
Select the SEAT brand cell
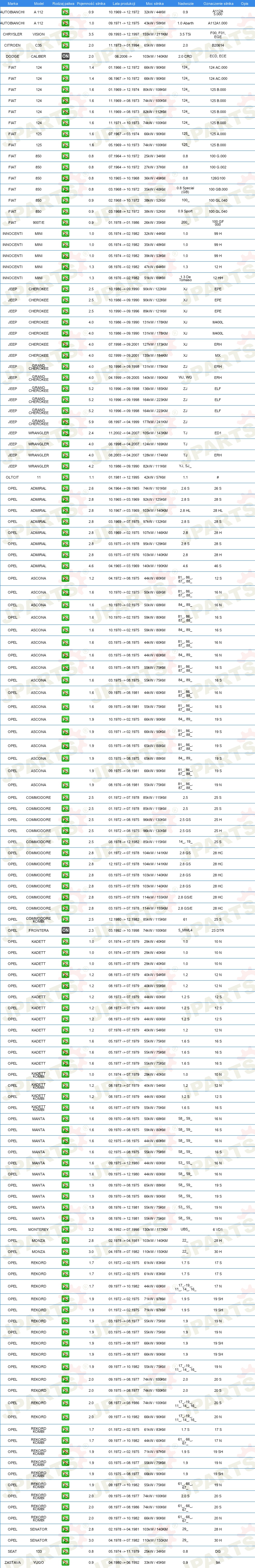click(x=12, y=1551)
